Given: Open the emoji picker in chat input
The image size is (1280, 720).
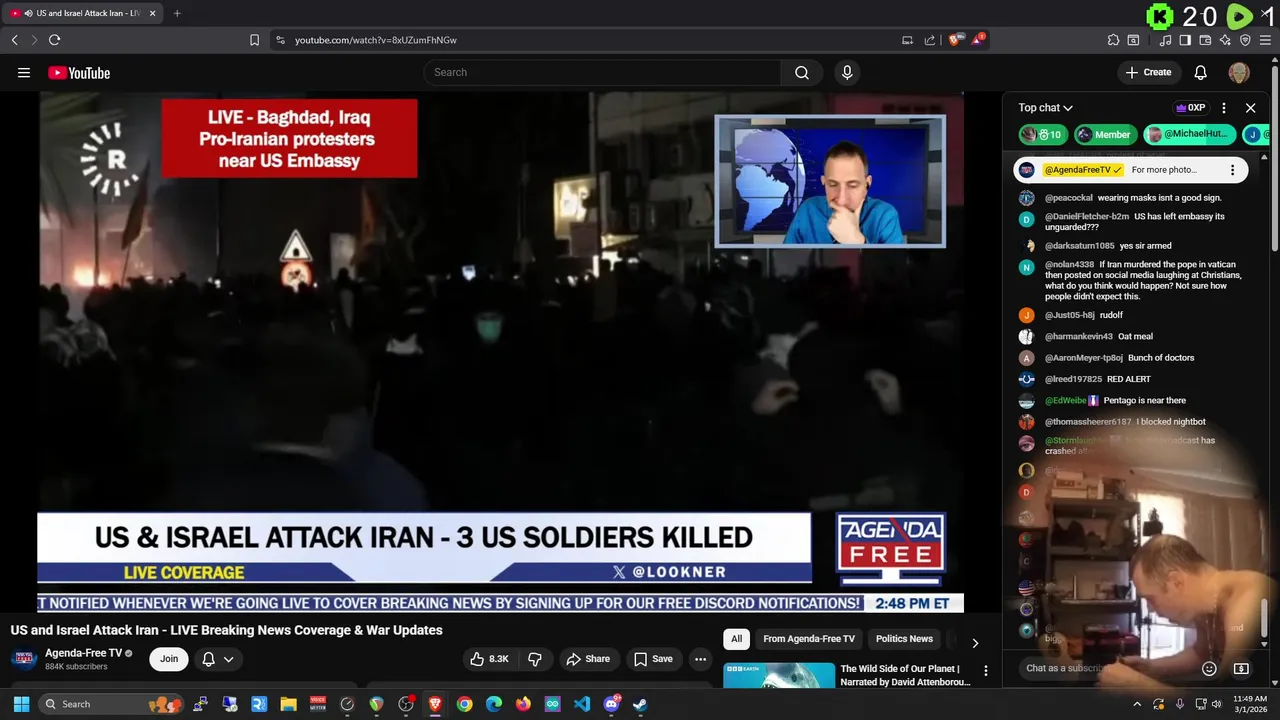Looking at the screenshot, I should pyautogui.click(x=1209, y=668).
